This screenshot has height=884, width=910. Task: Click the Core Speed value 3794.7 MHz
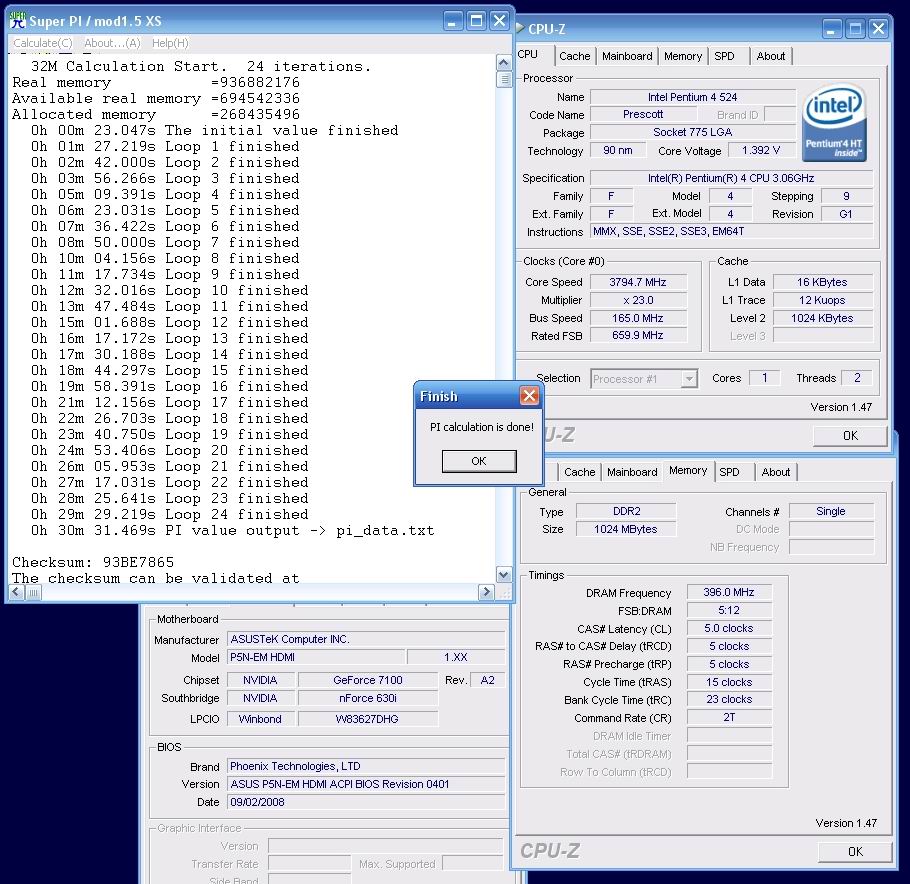[638, 282]
